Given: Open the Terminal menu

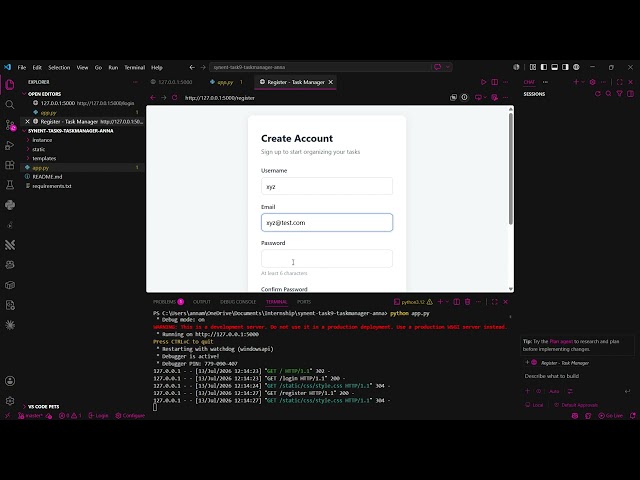Looking at the screenshot, I should [x=134, y=67].
